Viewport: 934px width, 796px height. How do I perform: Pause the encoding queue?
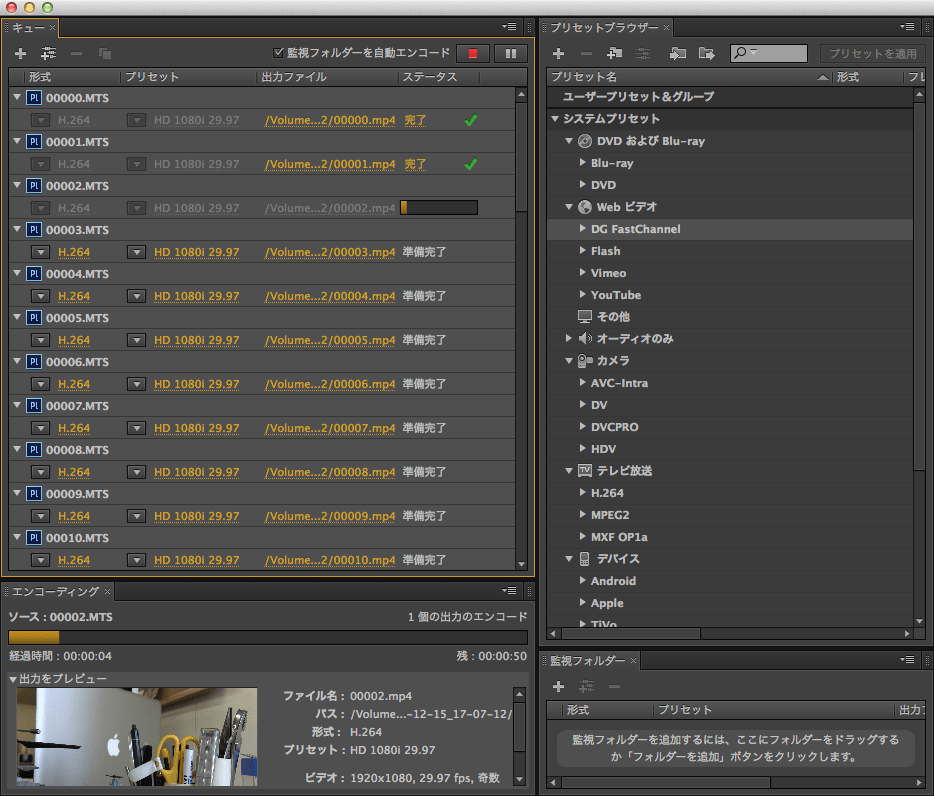511,53
